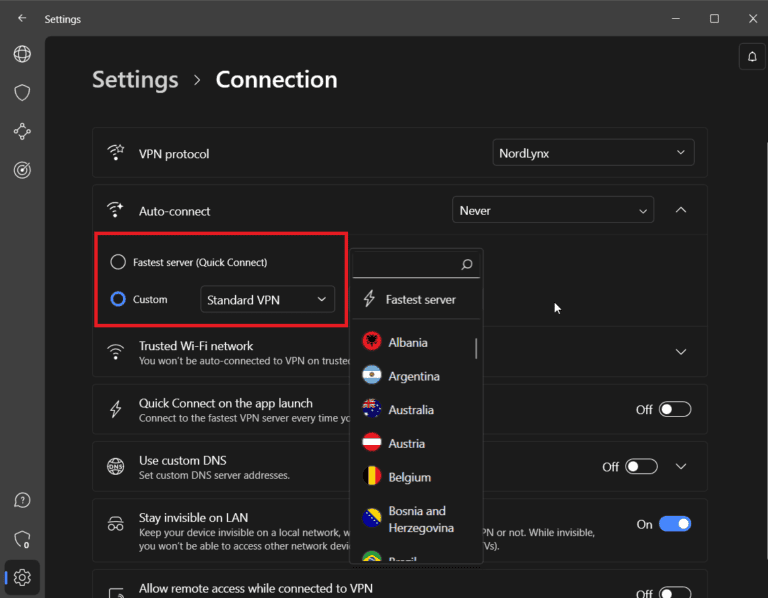The height and width of the screenshot is (598, 768).
Task: Choose Australia from the country list
Action: click(410, 410)
